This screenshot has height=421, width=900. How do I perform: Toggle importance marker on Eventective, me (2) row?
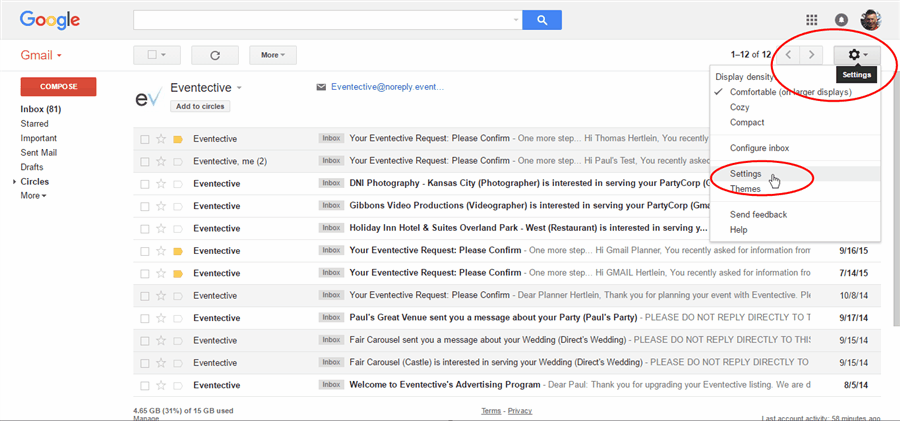(x=177, y=161)
